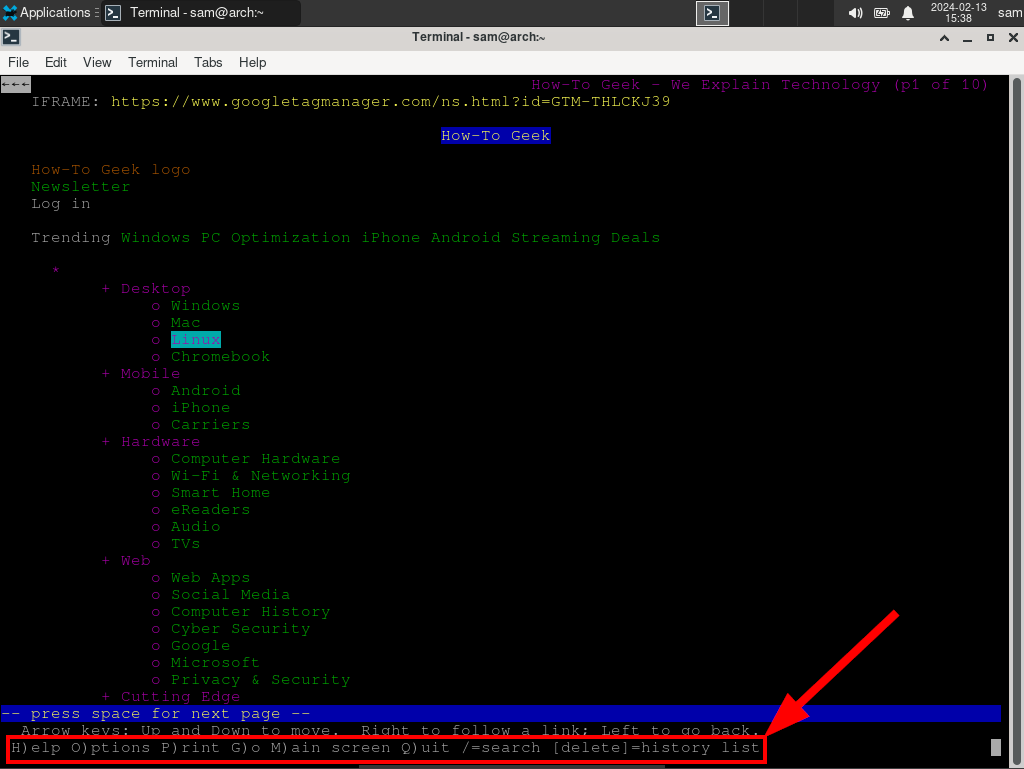Click the Deals trending link
Screen dimensions: 1024x769
pos(635,238)
